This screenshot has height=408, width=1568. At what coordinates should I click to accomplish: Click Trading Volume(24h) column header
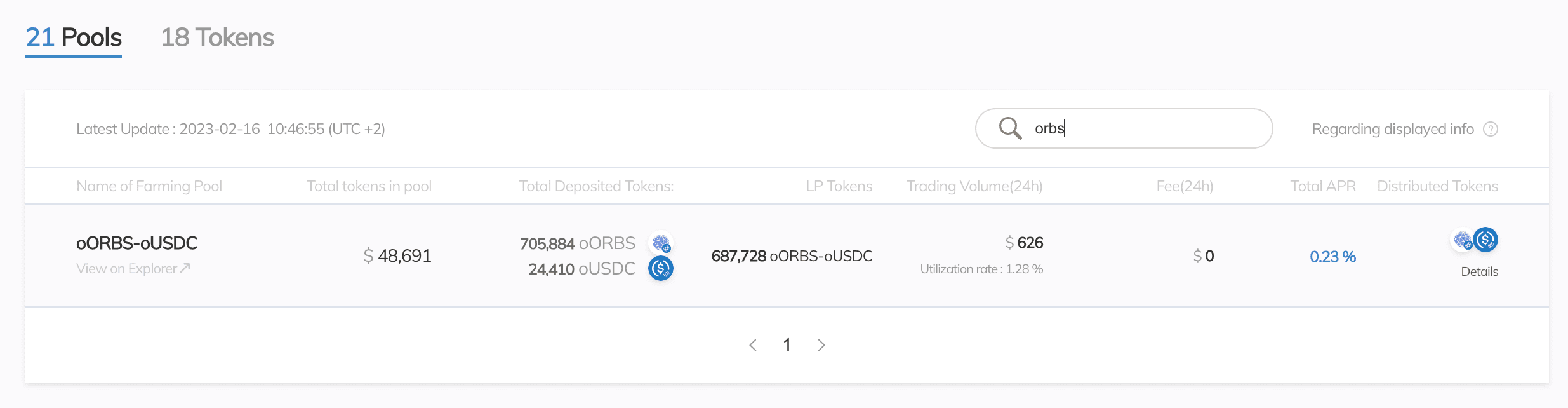[x=974, y=186]
